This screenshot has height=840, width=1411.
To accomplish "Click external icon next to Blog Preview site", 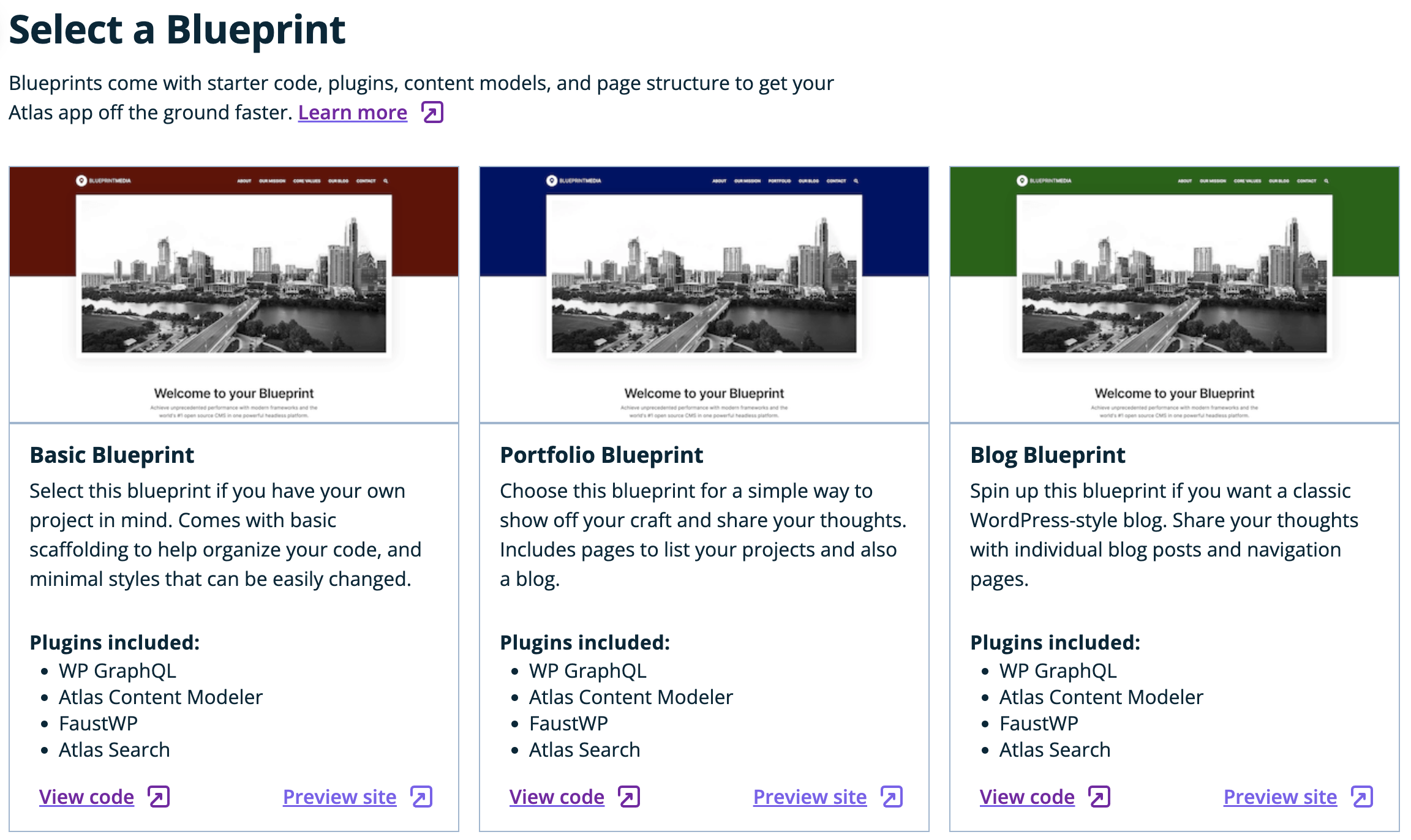I will [1363, 797].
